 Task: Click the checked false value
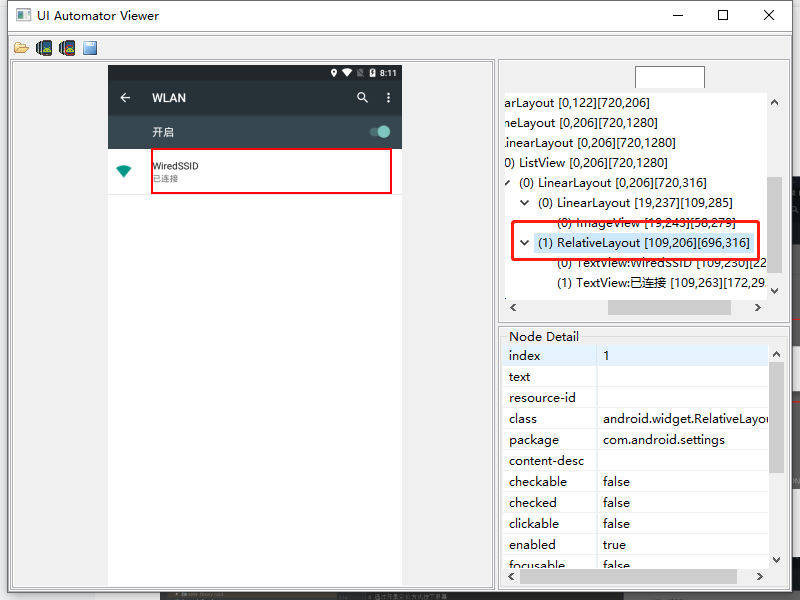coord(616,503)
